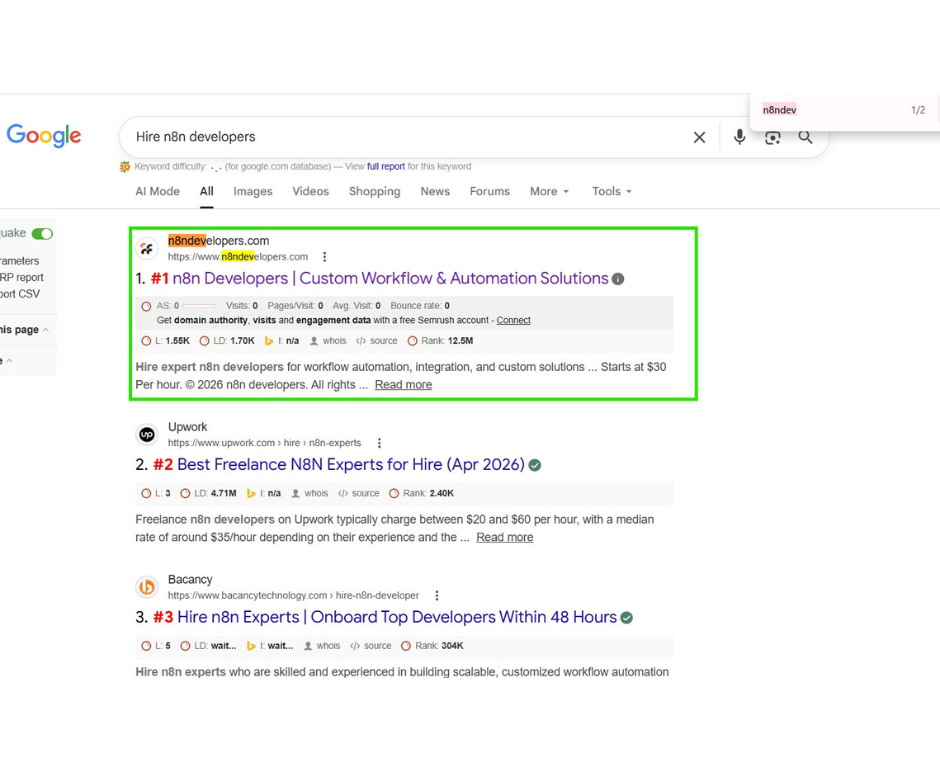Expand the More search filters dropdown
Viewport: 940px width, 771px height.
click(x=549, y=191)
